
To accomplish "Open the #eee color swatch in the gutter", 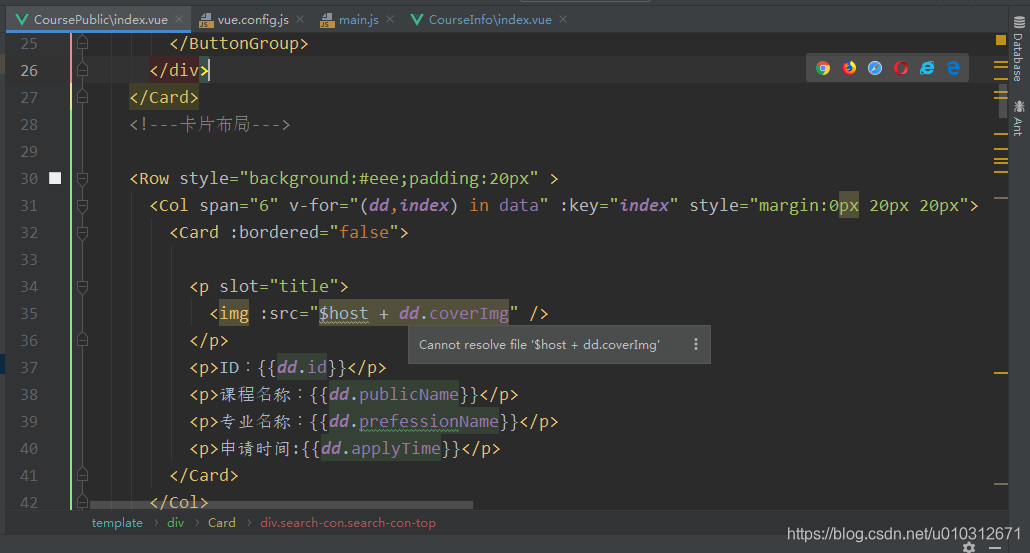I will 55,178.
